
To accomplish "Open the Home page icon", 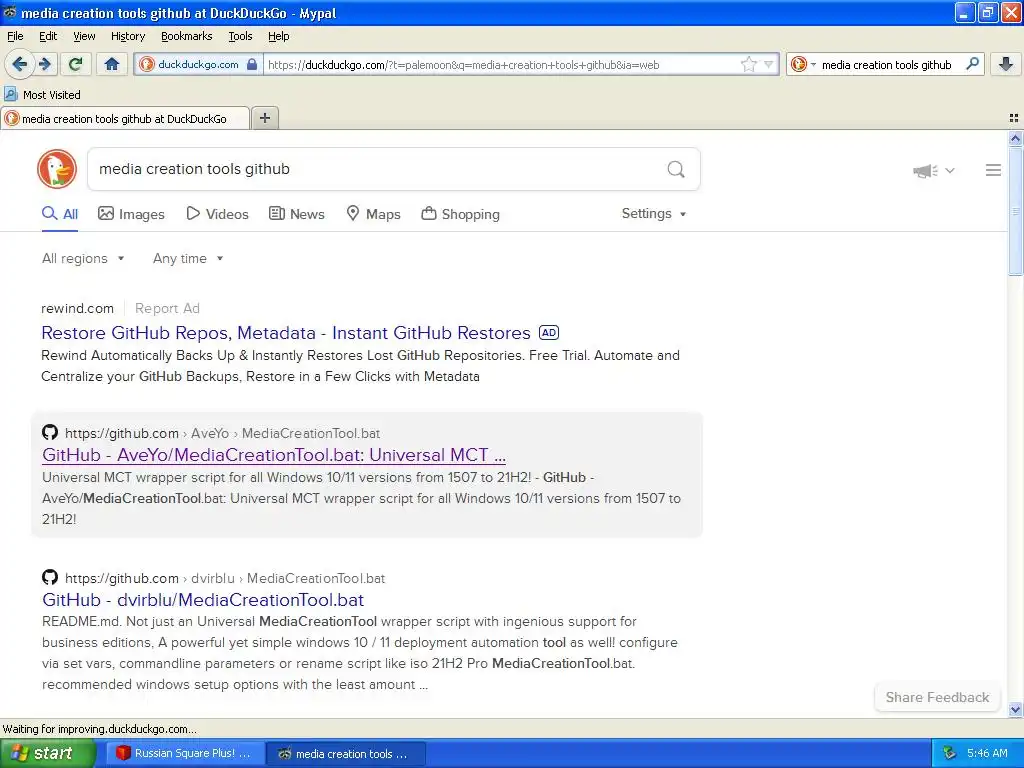I will click(x=112, y=64).
